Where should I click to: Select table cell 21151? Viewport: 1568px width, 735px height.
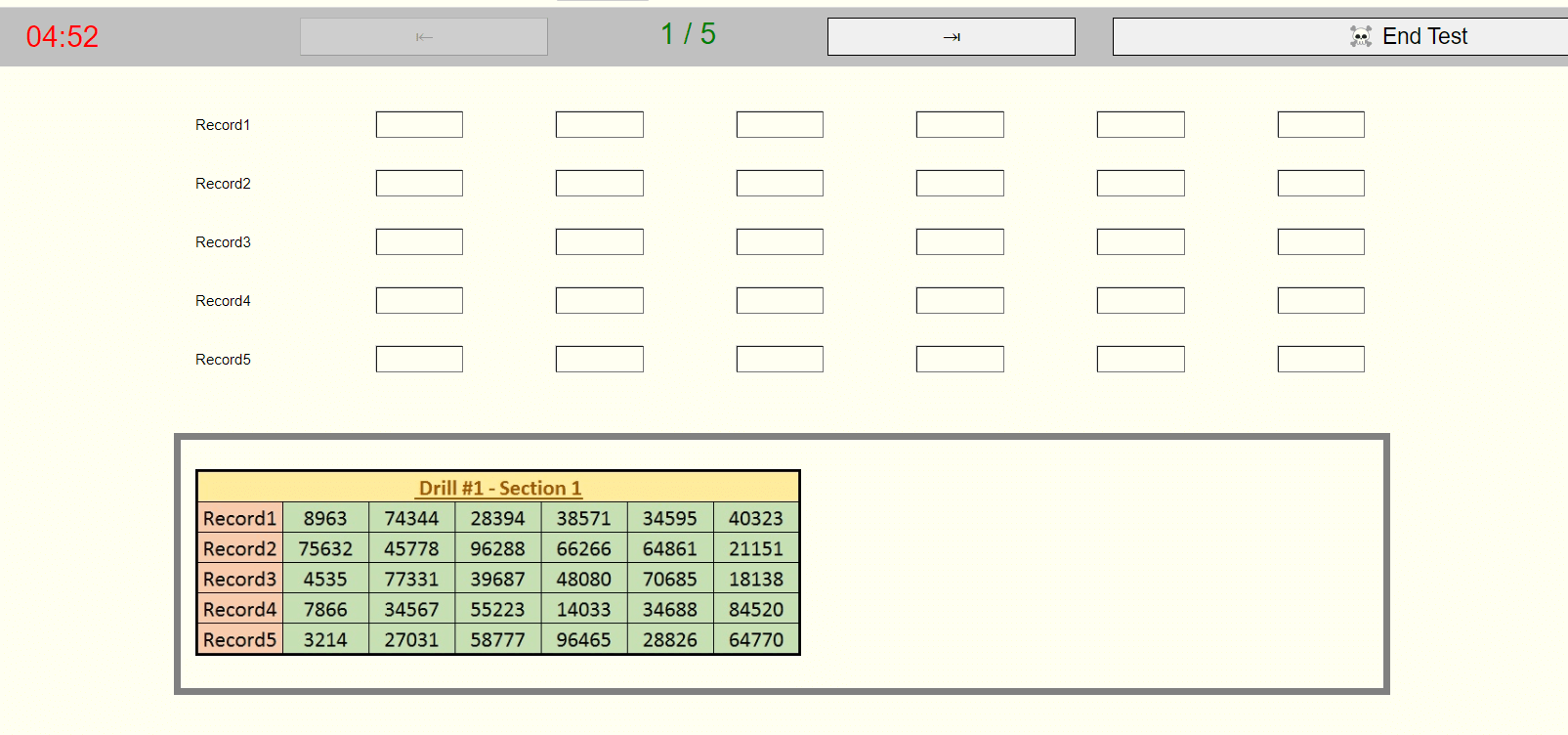point(756,548)
